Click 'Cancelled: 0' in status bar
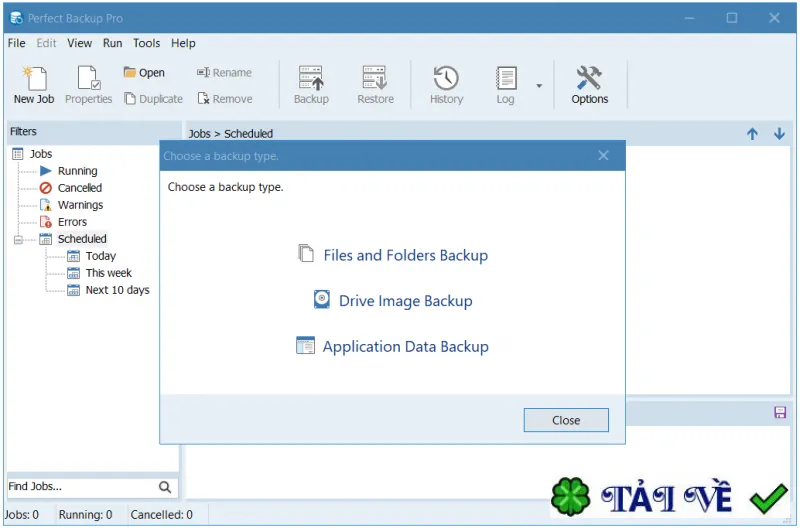Screen dimensions: 800x528 pos(162,514)
